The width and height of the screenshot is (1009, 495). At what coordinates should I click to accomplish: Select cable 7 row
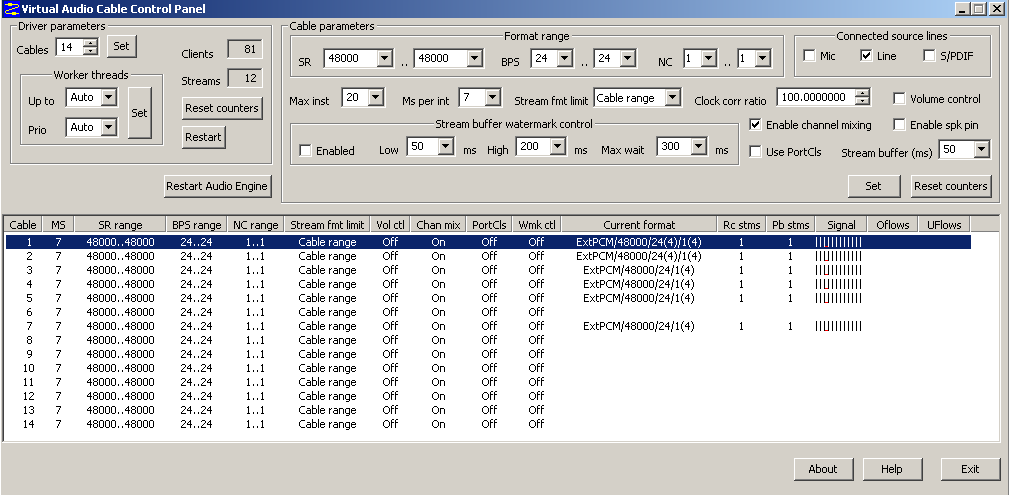(488, 326)
